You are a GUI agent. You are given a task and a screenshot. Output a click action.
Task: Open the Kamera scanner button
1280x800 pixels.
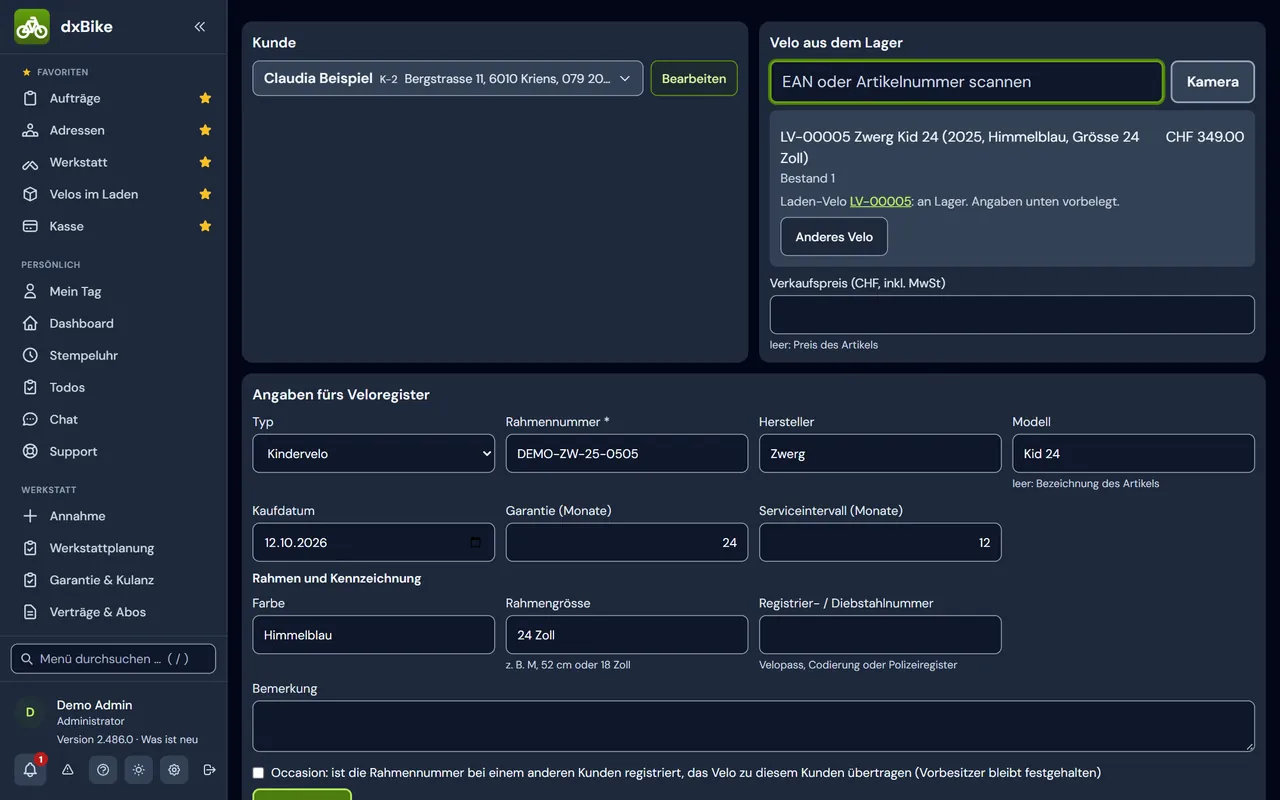1213,82
